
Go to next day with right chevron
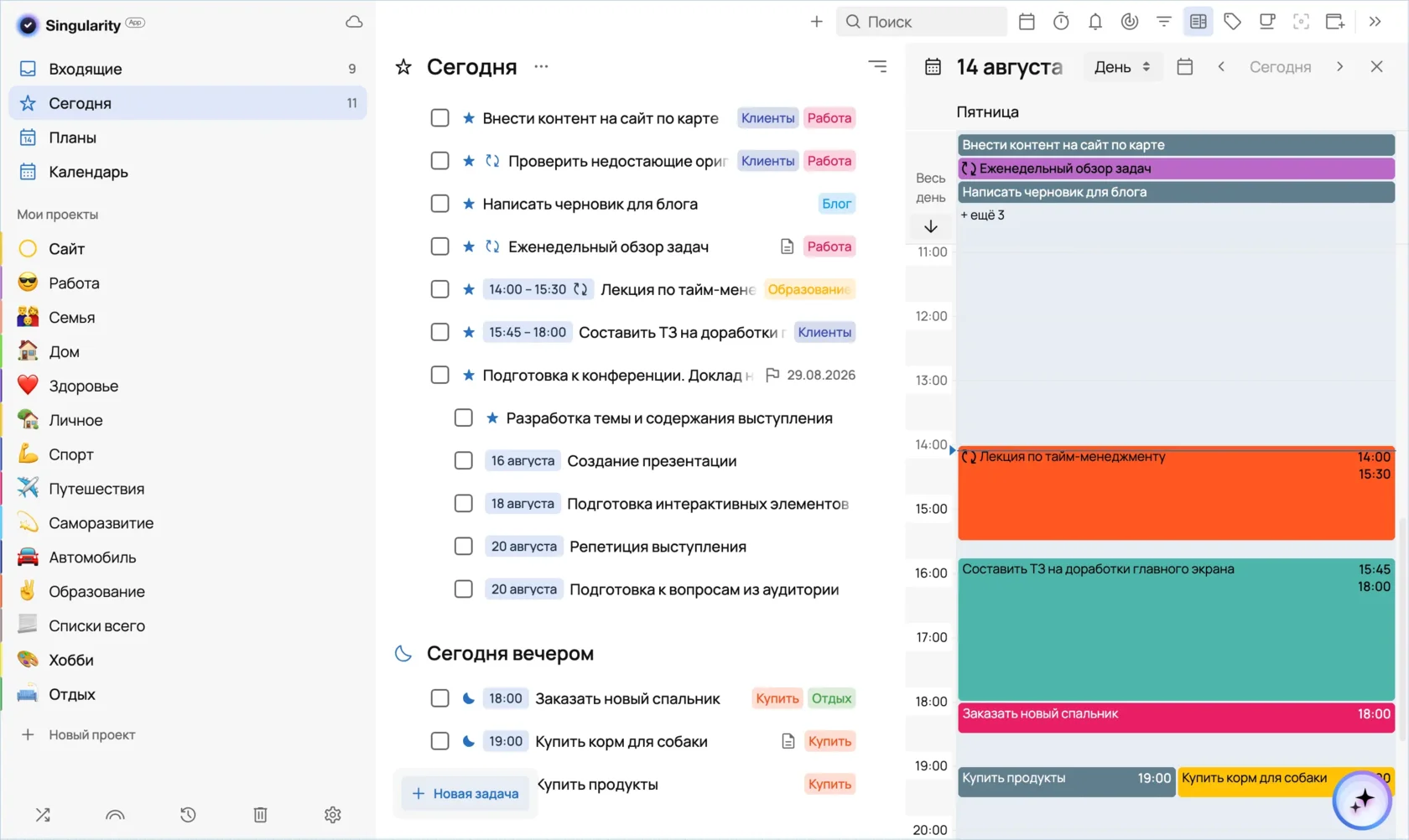1339,66
